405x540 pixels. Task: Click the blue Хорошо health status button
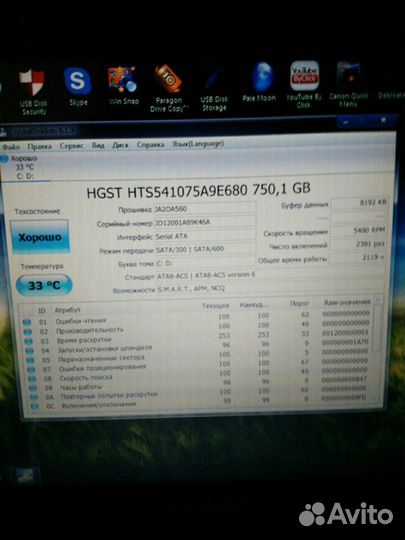40,237
